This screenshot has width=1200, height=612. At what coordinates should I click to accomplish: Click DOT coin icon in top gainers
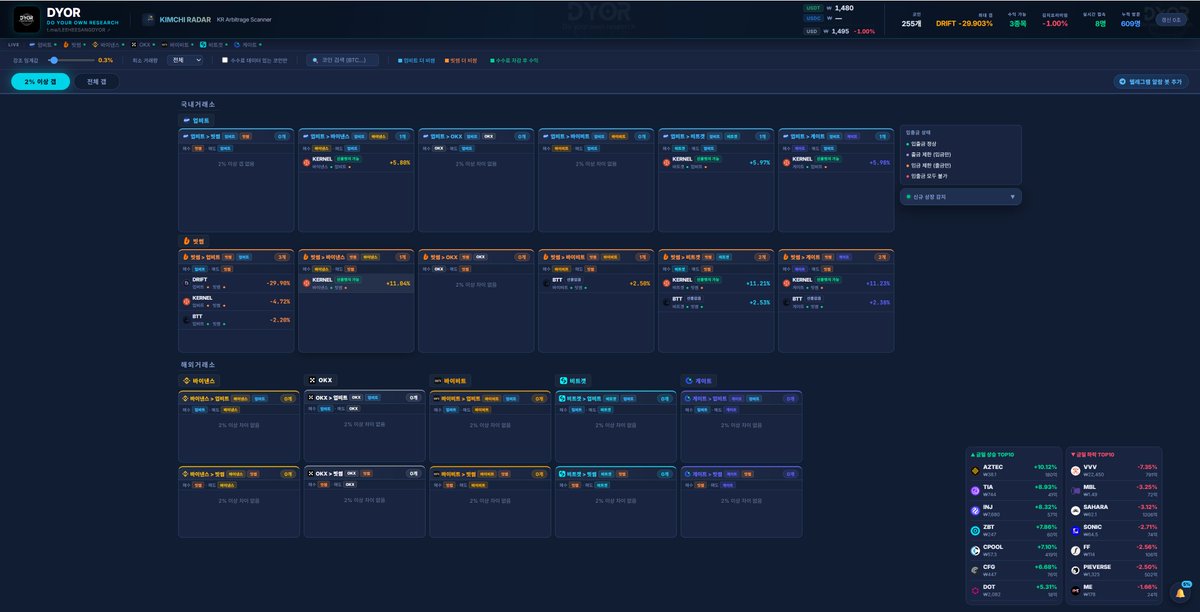click(975, 590)
